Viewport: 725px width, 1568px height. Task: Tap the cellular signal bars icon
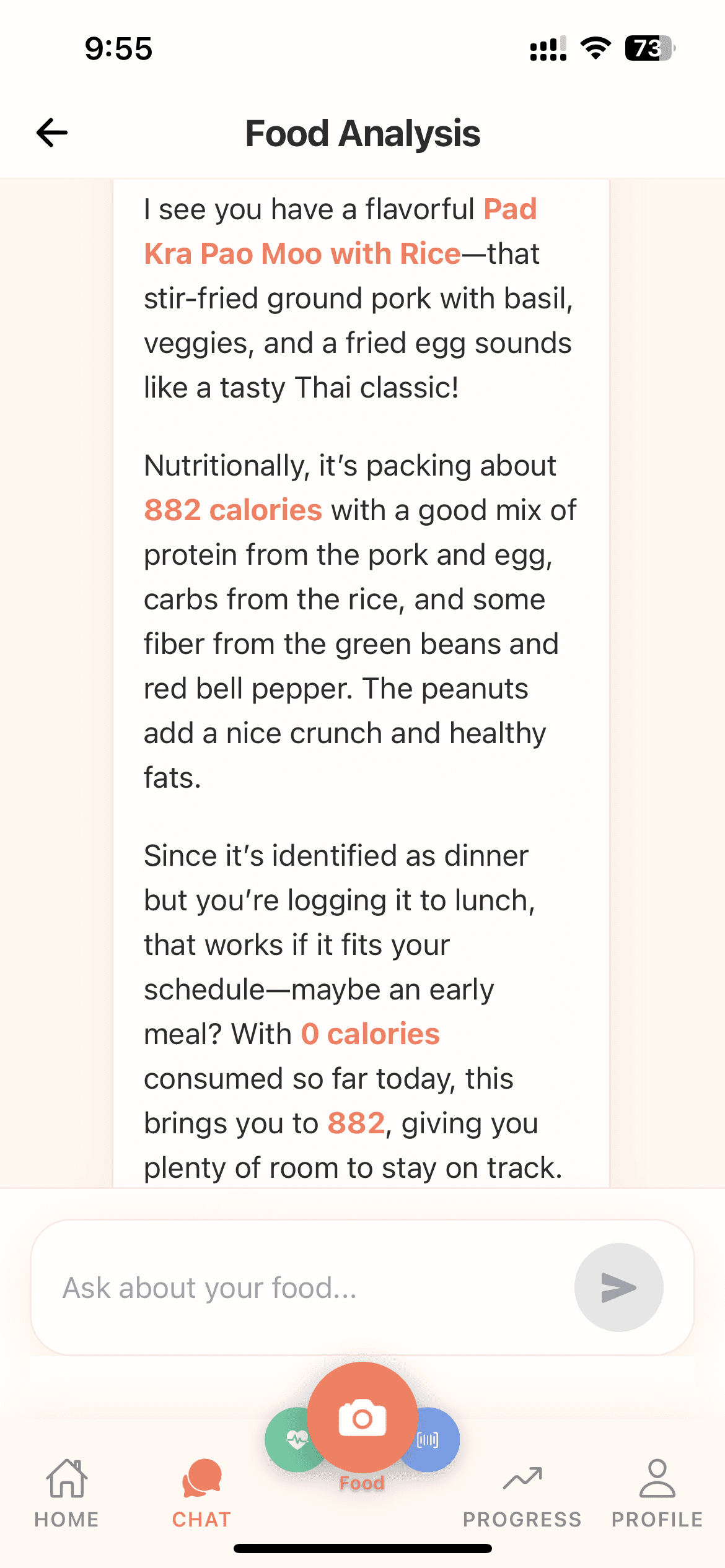click(x=548, y=48)
